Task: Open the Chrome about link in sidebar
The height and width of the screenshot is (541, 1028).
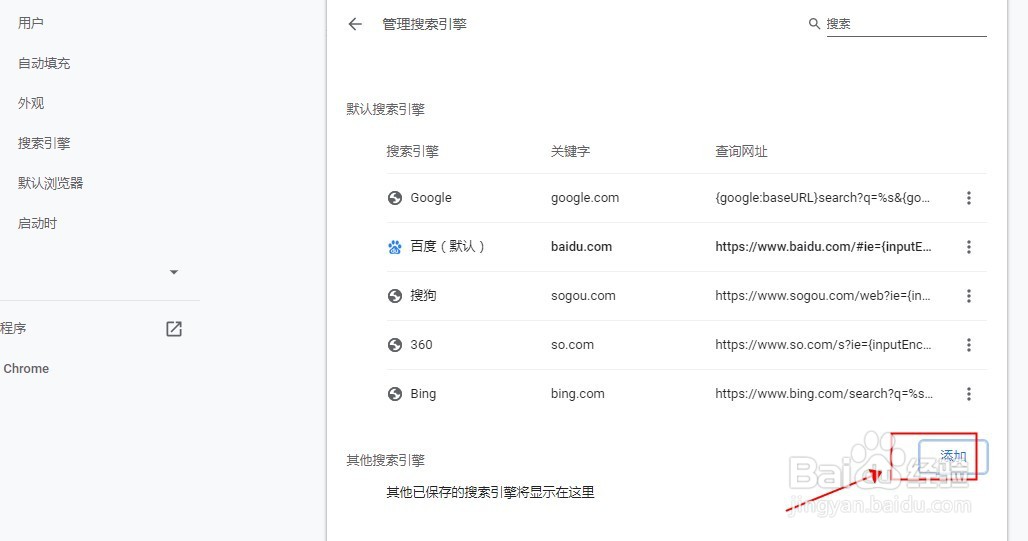Action: coord(26,369)
